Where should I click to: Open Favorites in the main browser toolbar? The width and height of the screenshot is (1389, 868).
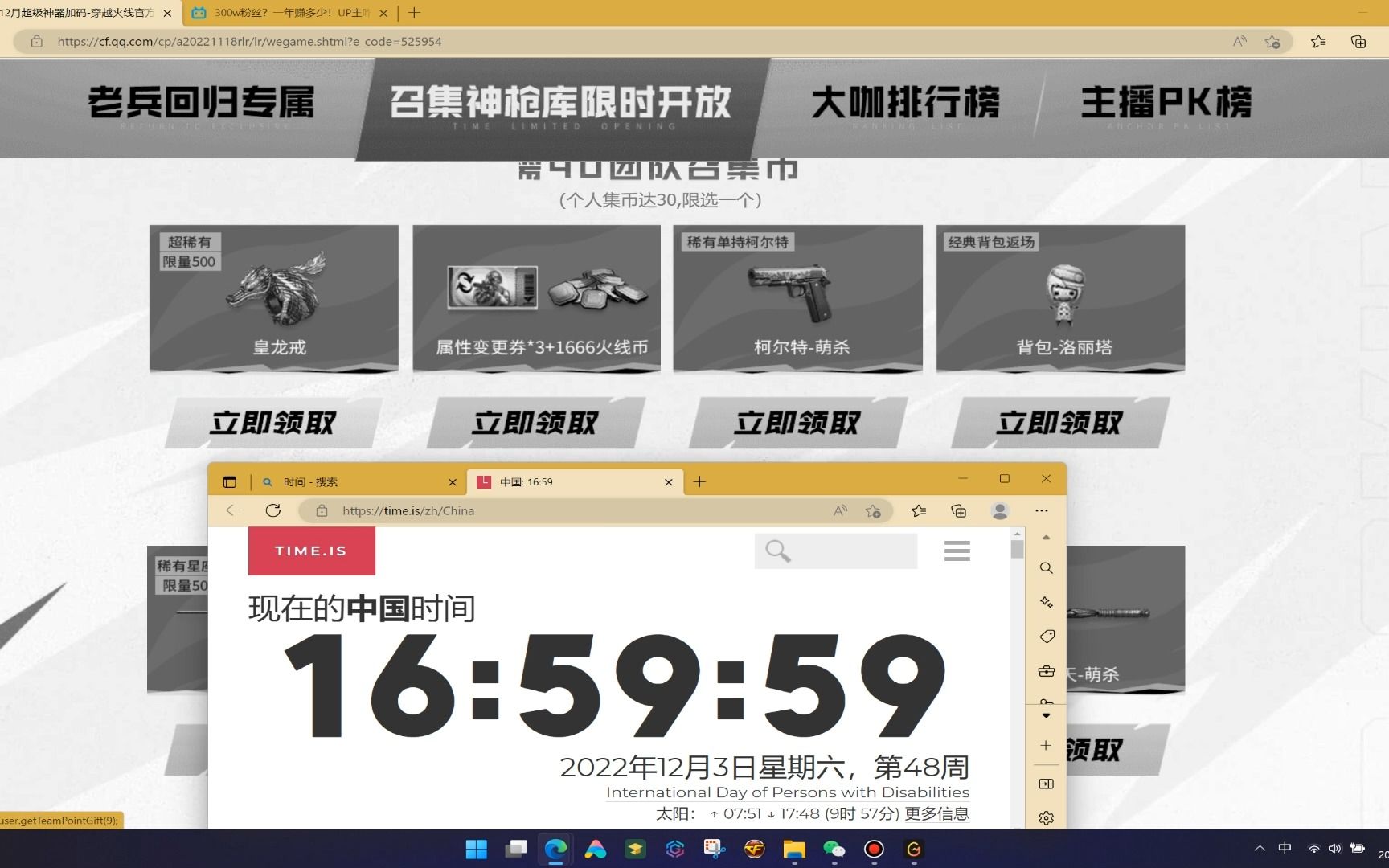point(1318,42)
